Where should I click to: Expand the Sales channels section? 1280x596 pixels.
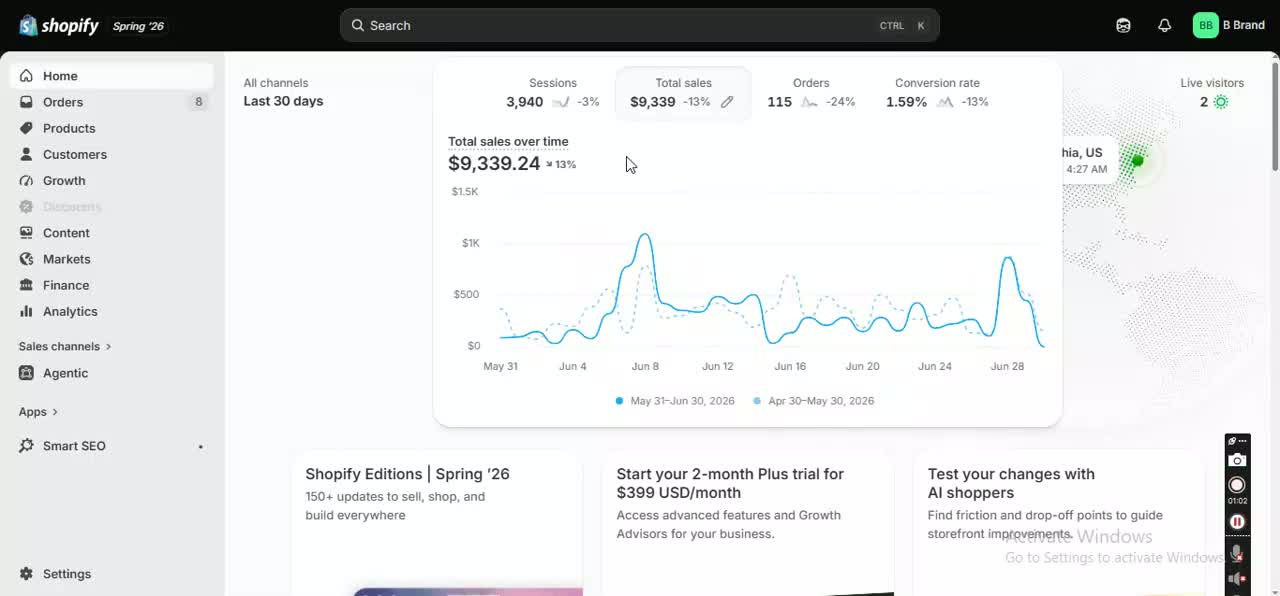[x=65, y=346]
